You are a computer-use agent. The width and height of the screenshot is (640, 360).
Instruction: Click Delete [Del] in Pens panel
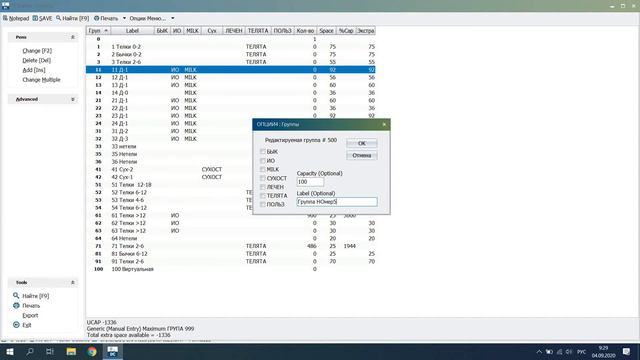click(37, 60)
